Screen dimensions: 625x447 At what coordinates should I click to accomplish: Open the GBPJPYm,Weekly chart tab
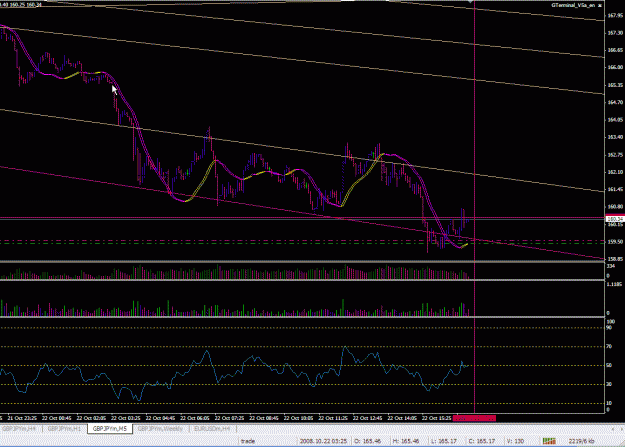[x=160, y=429]
